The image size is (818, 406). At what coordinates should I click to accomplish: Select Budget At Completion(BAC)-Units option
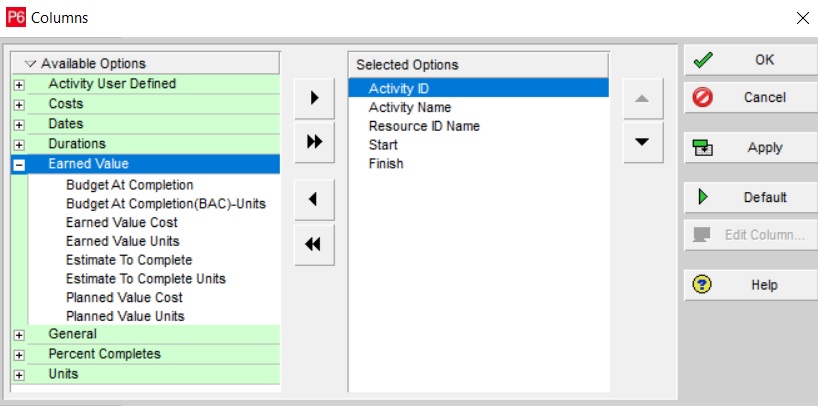[x=166, y=204]
